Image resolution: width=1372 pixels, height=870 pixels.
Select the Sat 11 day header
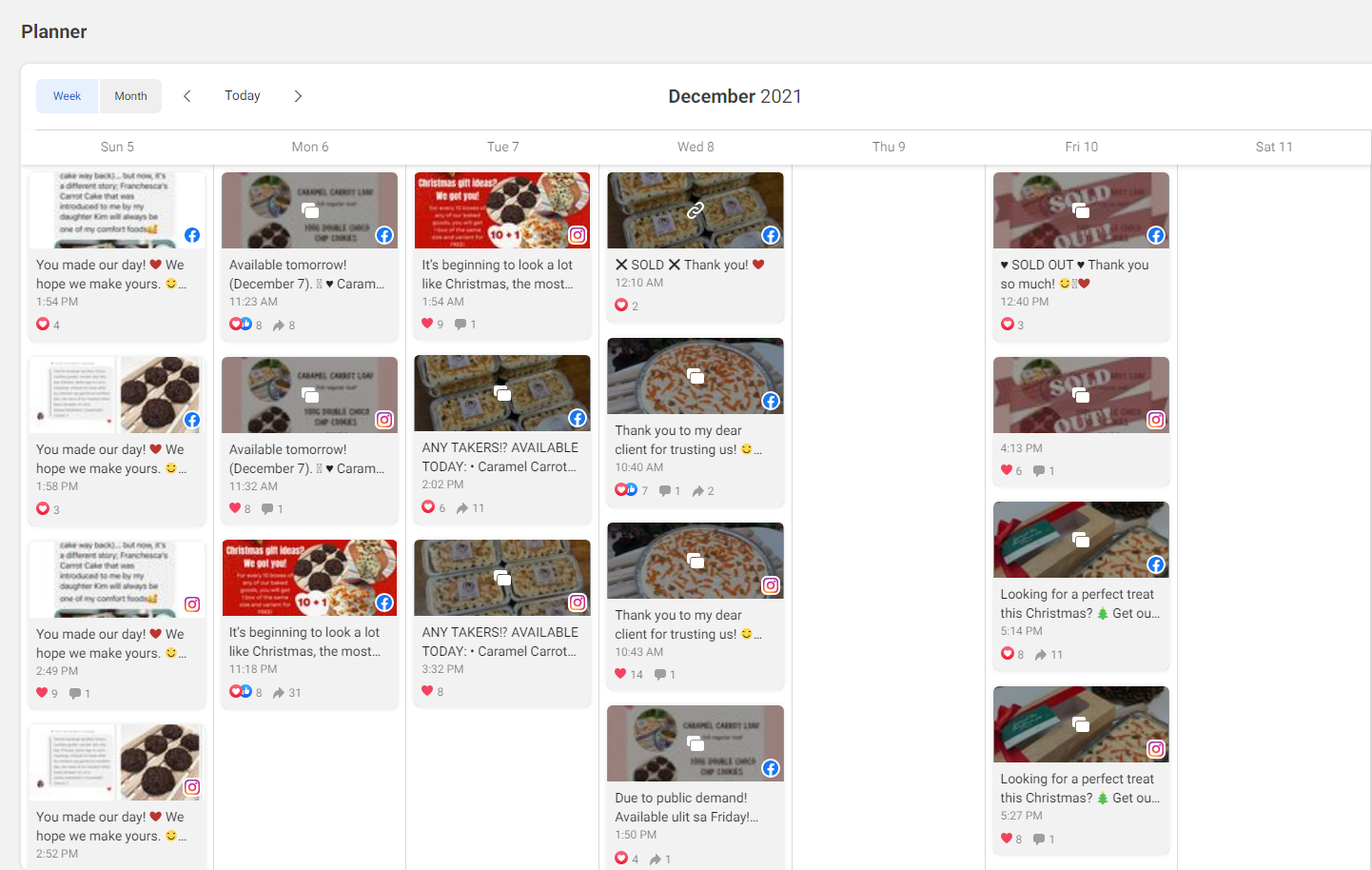coord(1274,147)
